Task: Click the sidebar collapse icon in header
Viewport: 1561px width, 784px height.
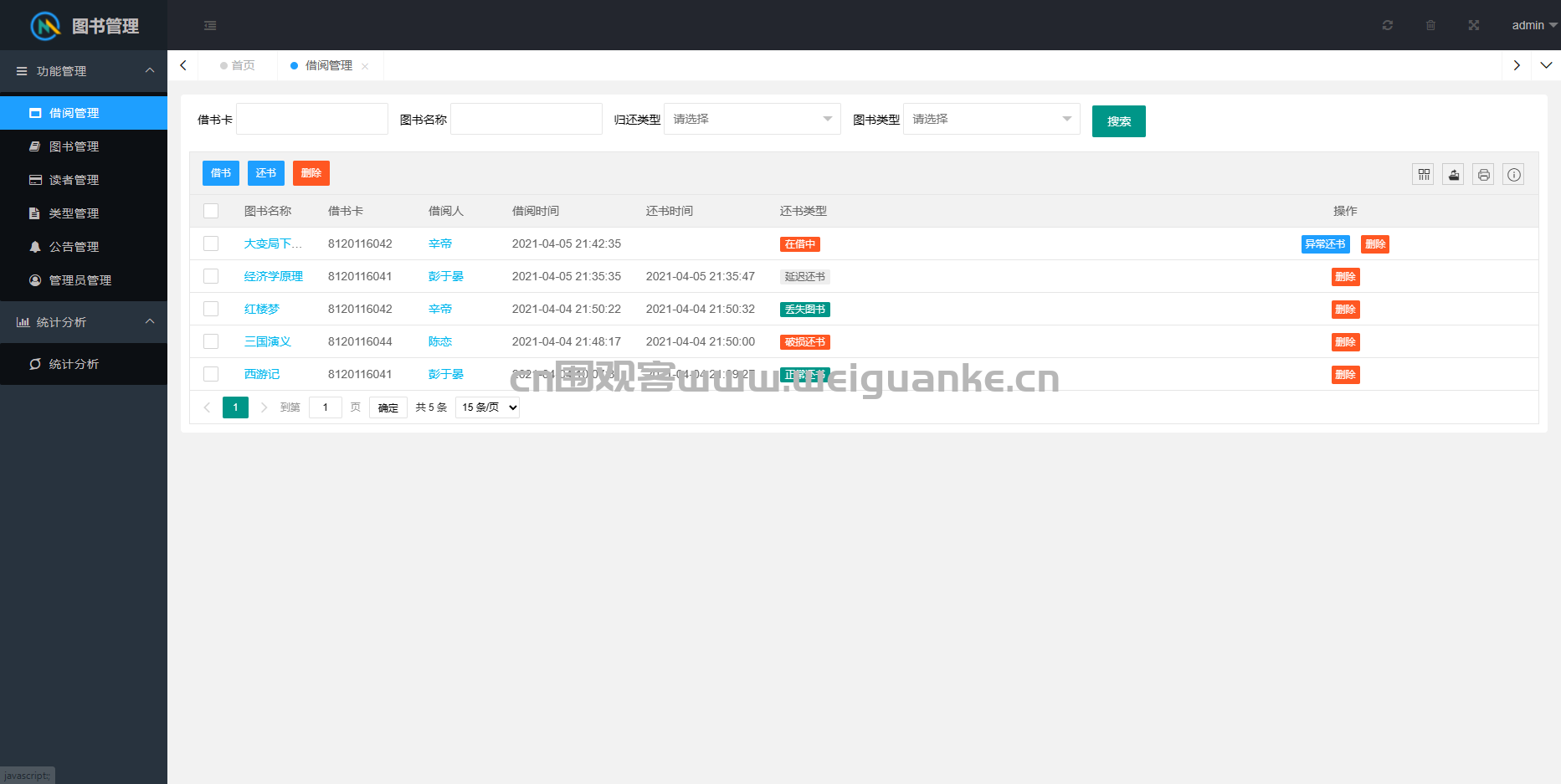Action: point(210,26)
